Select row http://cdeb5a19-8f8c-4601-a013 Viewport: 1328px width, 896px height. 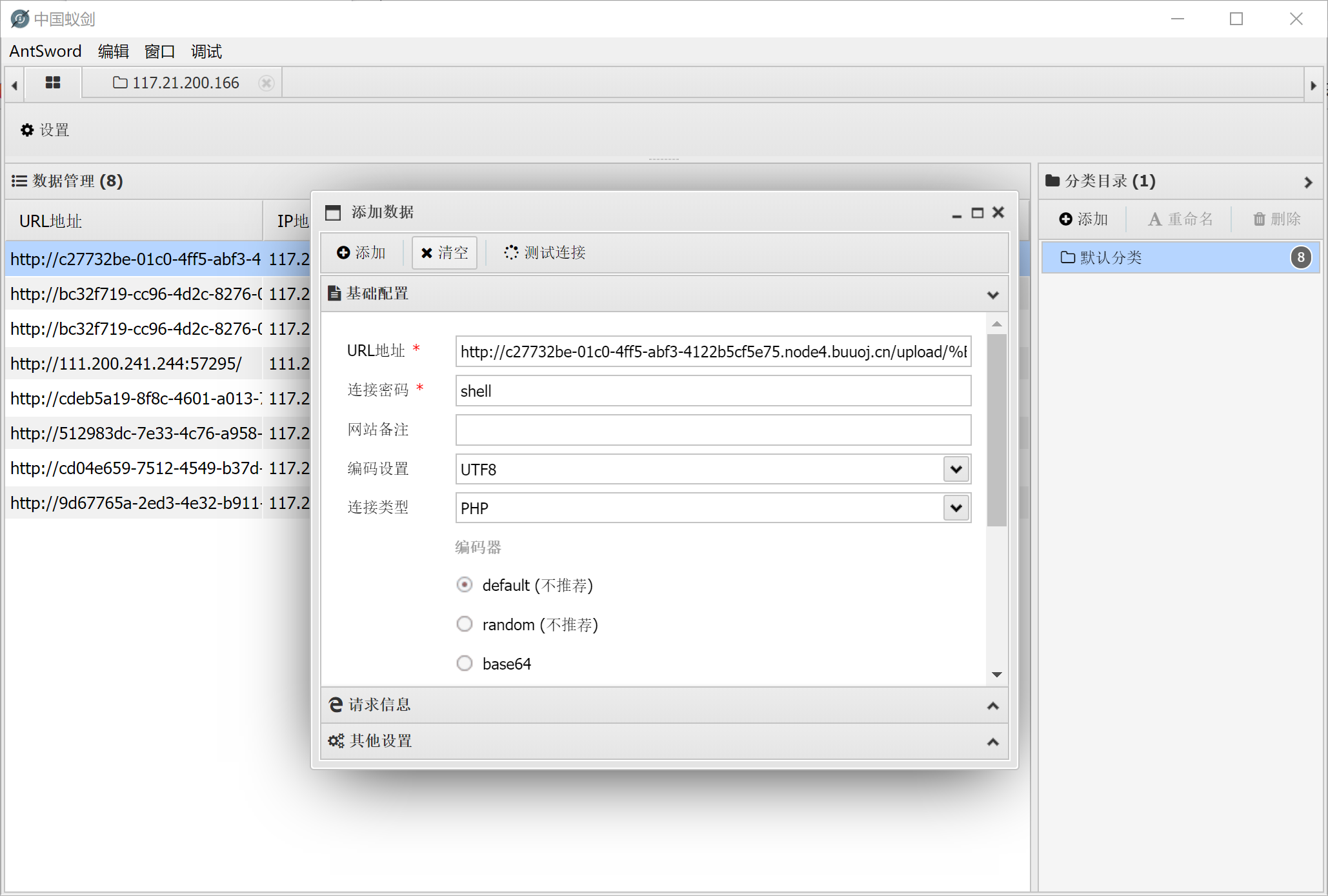pos(157,399)
